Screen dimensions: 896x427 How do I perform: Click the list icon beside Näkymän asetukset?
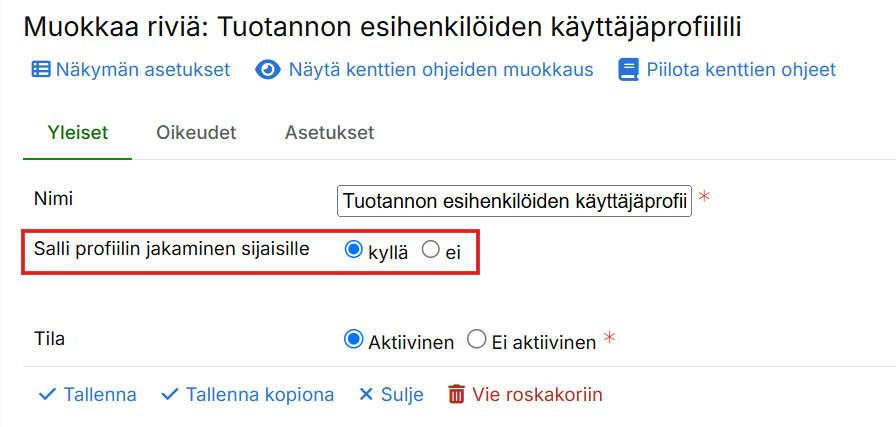click(x=41, y=70)
